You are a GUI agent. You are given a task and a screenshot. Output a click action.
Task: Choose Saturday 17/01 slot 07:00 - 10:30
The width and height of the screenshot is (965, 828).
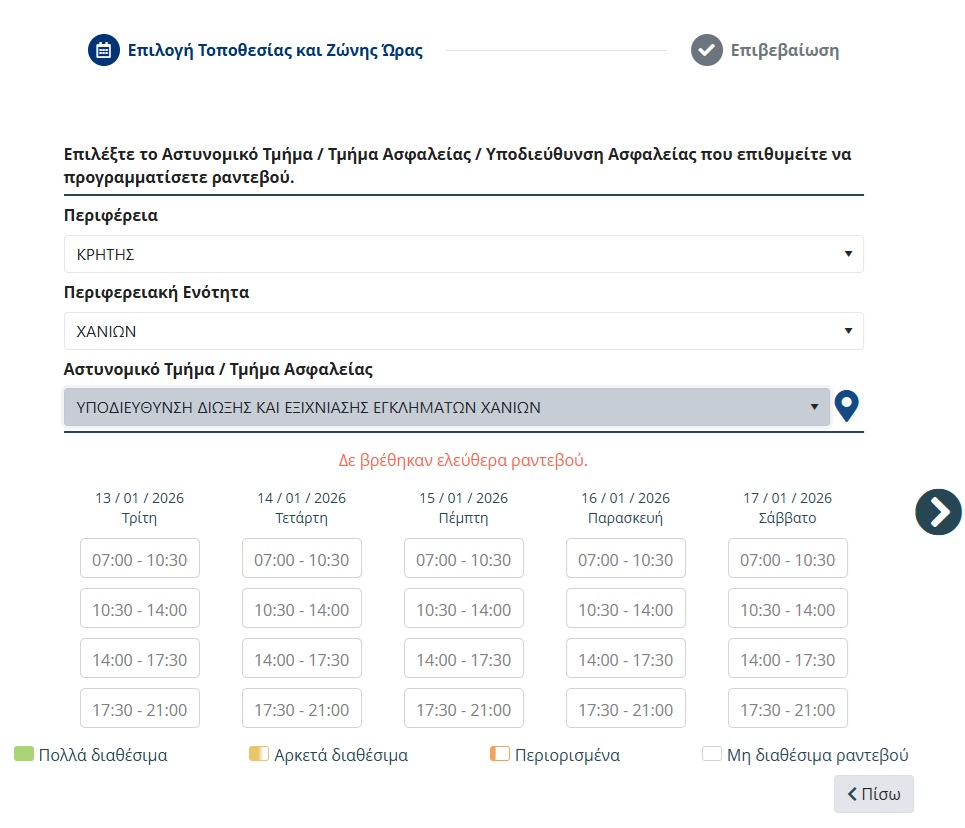pyautogui.click(x=788, y=559)
